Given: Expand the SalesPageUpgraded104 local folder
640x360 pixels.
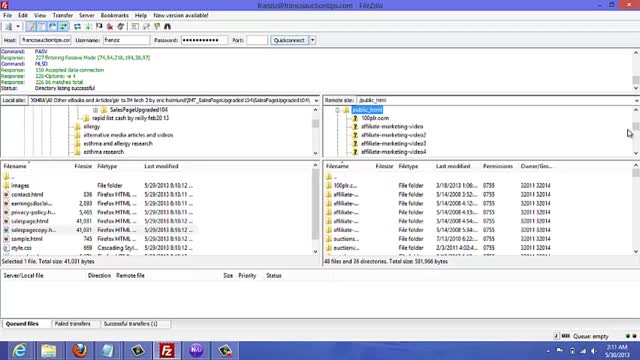Looking at the screenshot, I should click(95, 110).
